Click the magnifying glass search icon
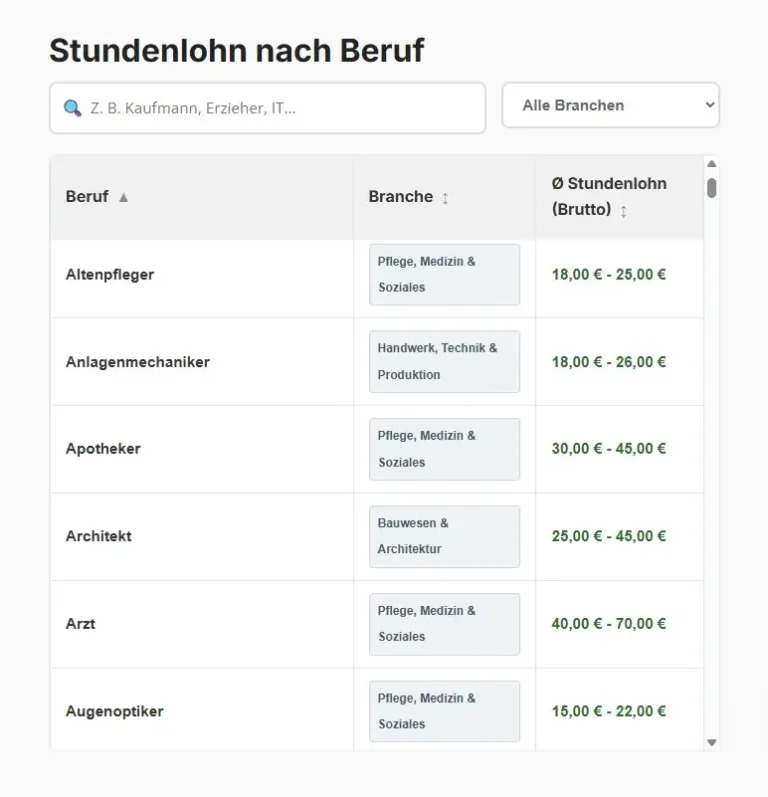Image resolution: width=768 pixels, height=797 pixels. pyautogui.click(x=72, y=108)
